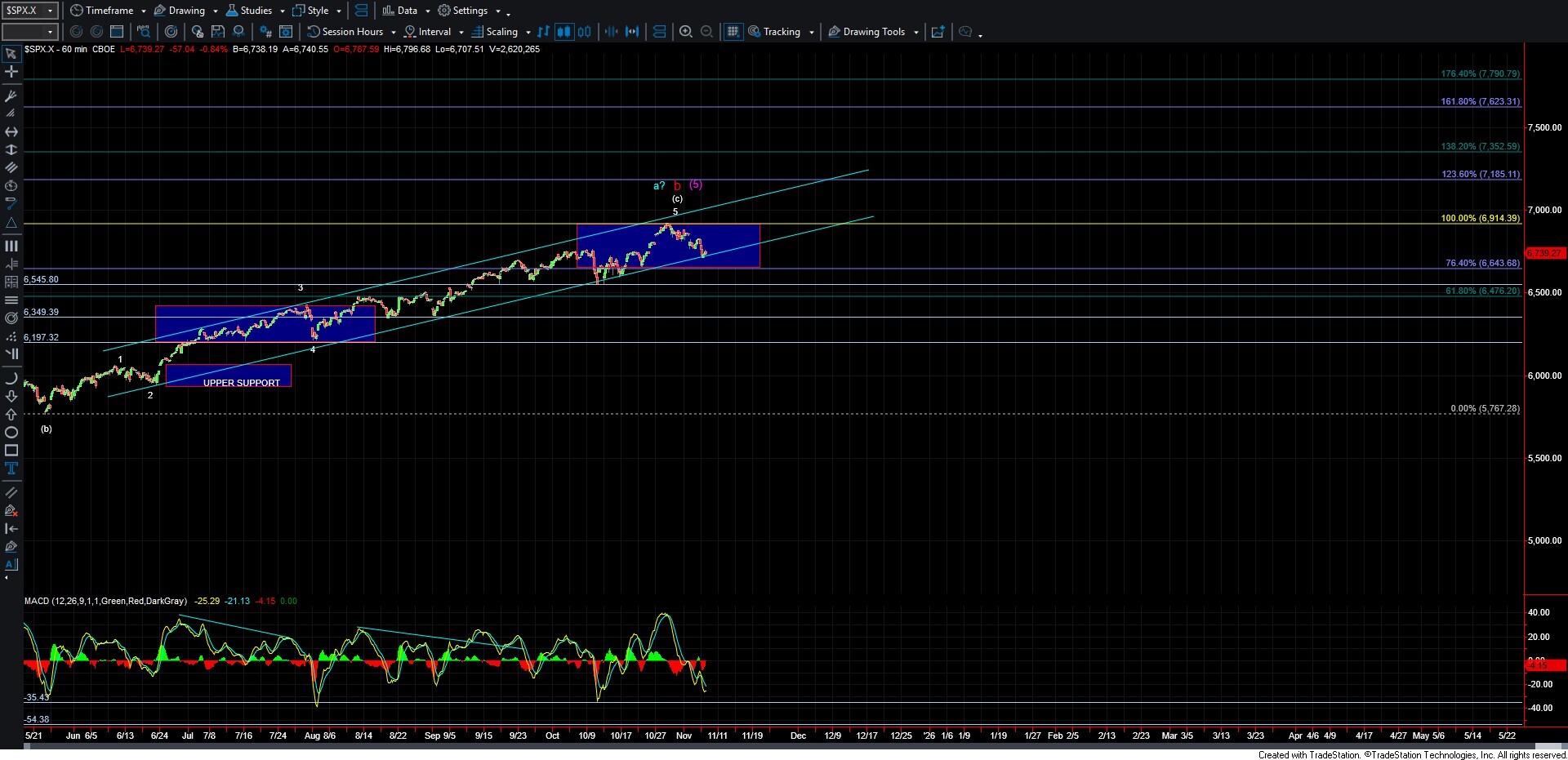
Task: Toggle candlestick chart style button
Action: pos(563,32)
